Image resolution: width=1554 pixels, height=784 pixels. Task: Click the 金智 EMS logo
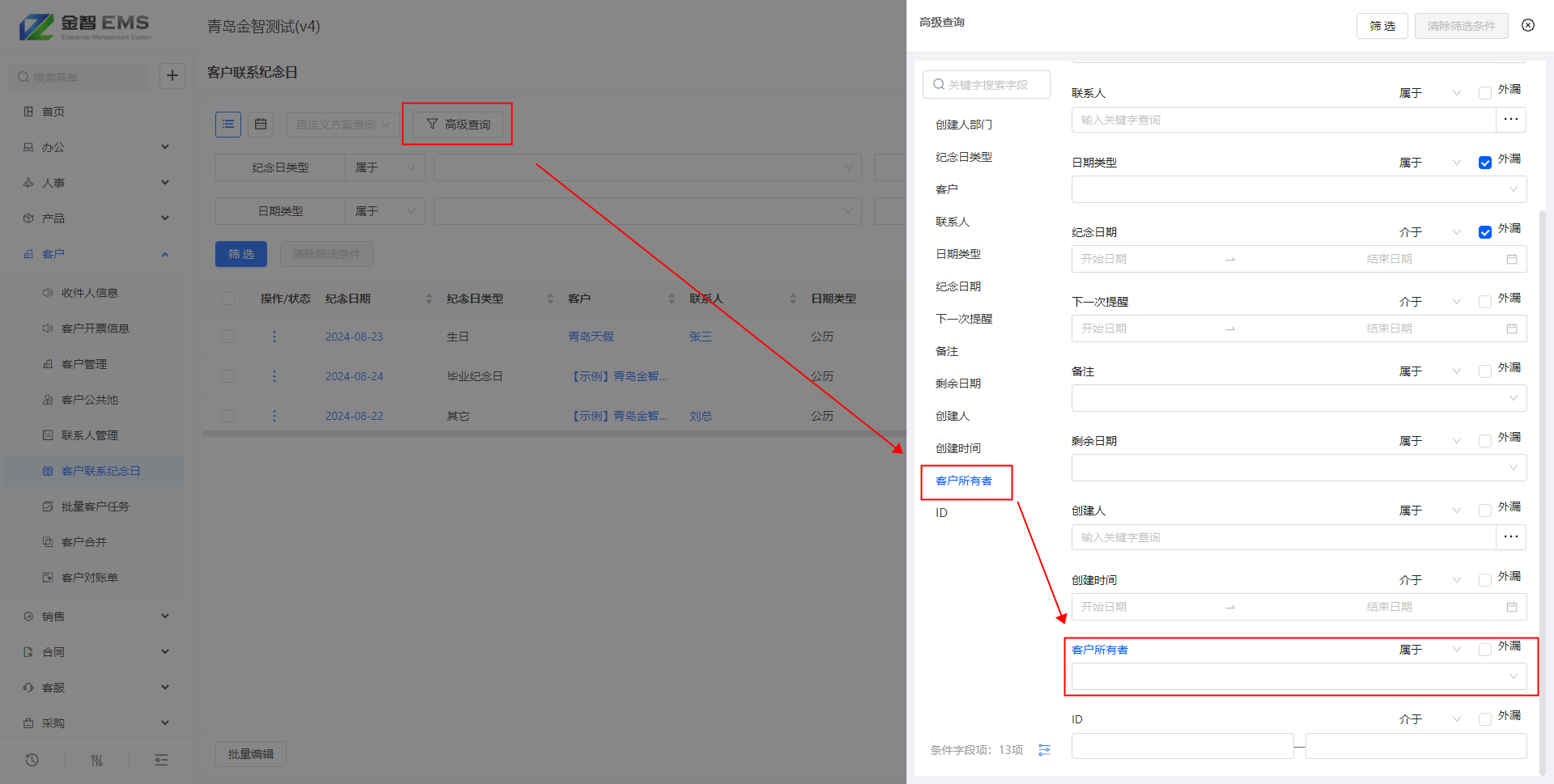click(x=86, y=27)
